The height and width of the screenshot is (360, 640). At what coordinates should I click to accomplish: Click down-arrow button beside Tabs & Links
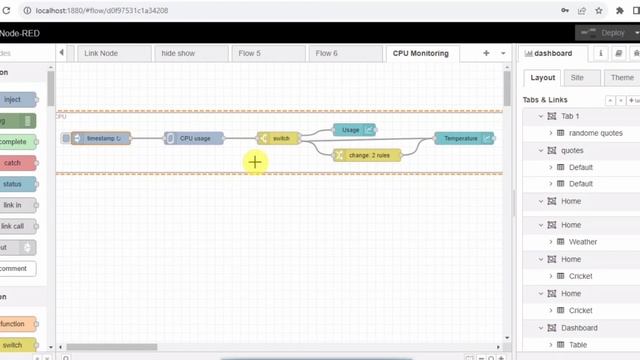tap(620, 100)
